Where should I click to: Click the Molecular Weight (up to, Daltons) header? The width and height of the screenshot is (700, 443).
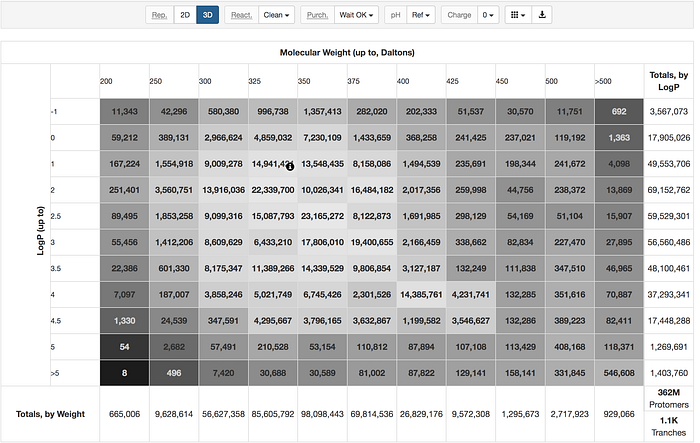[347, 52]
